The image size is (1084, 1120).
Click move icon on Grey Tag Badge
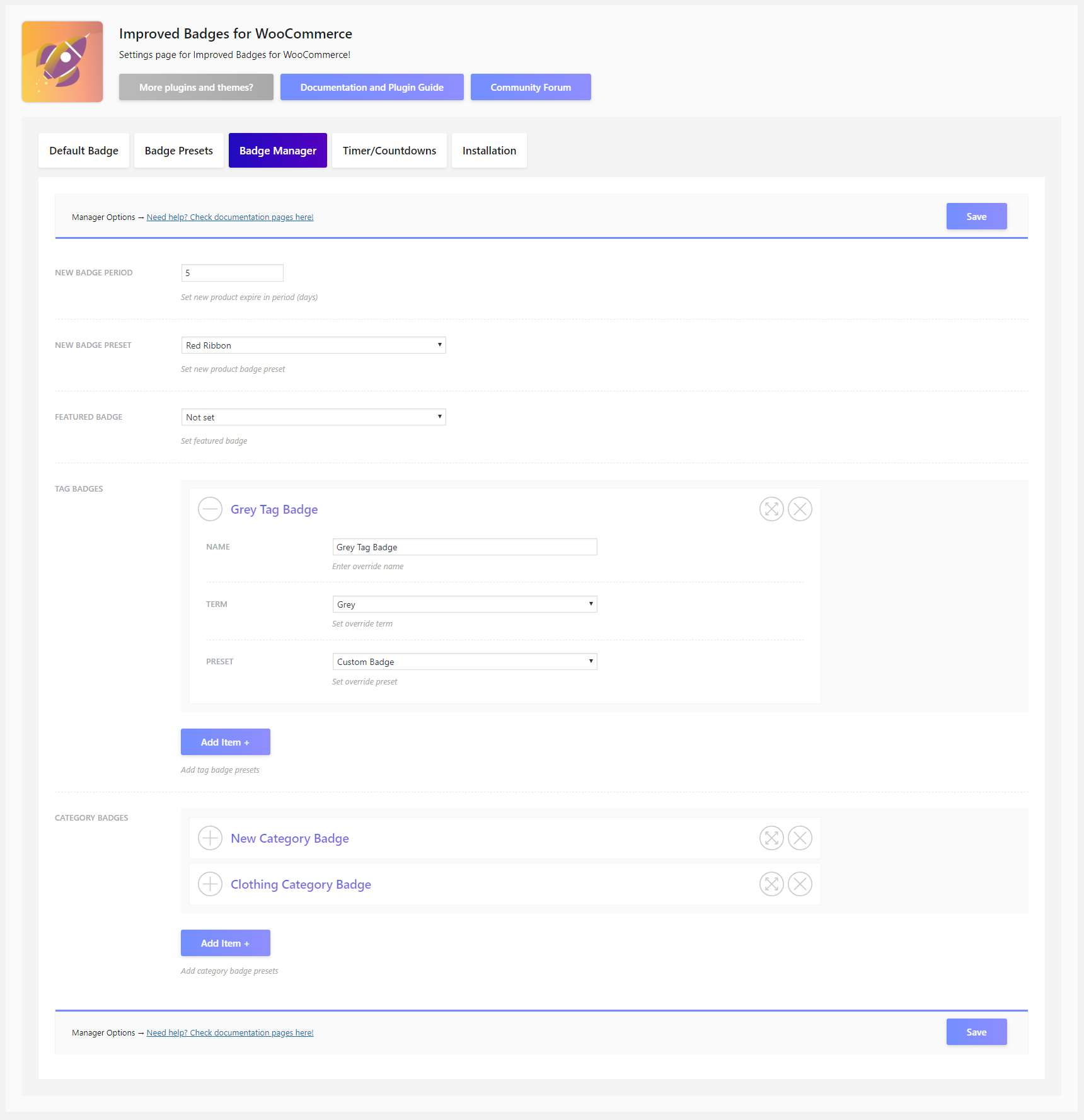771,509
